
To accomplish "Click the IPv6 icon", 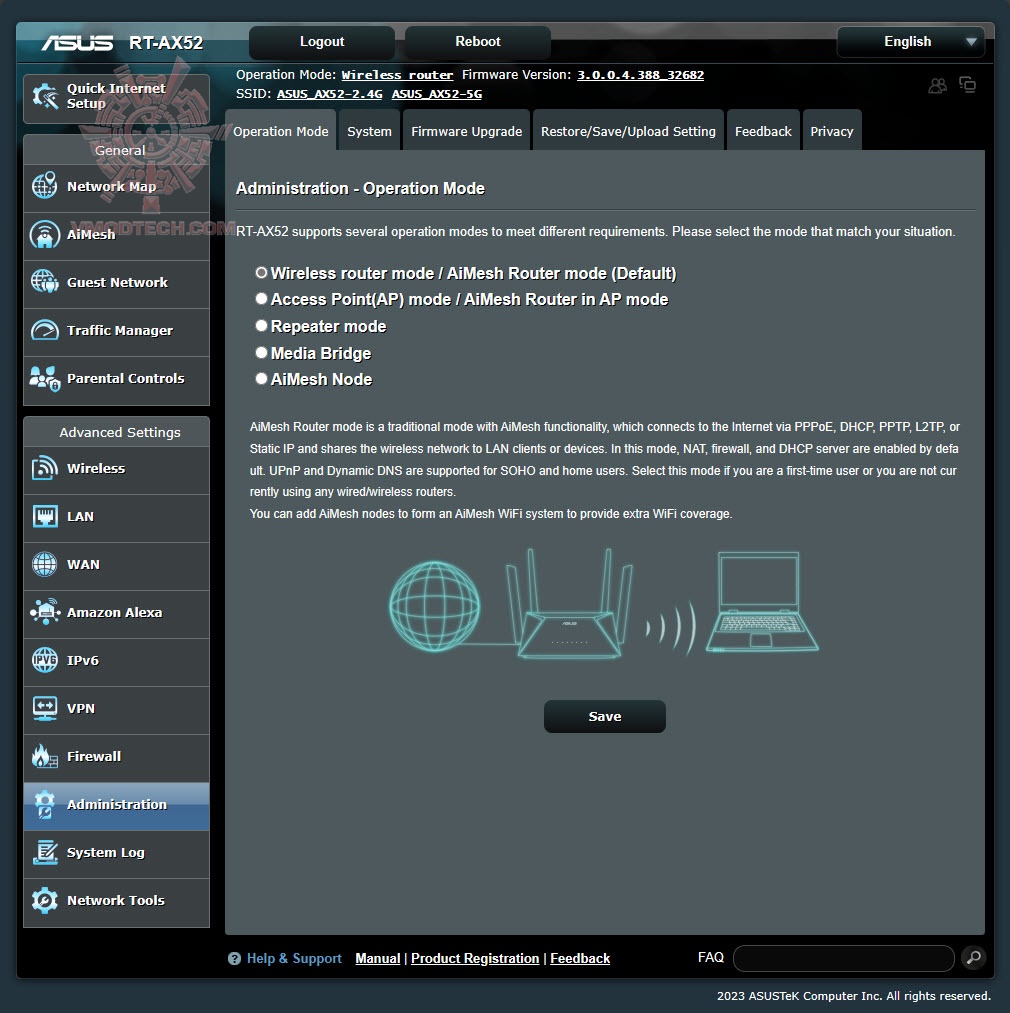I will tap(45, 660).
